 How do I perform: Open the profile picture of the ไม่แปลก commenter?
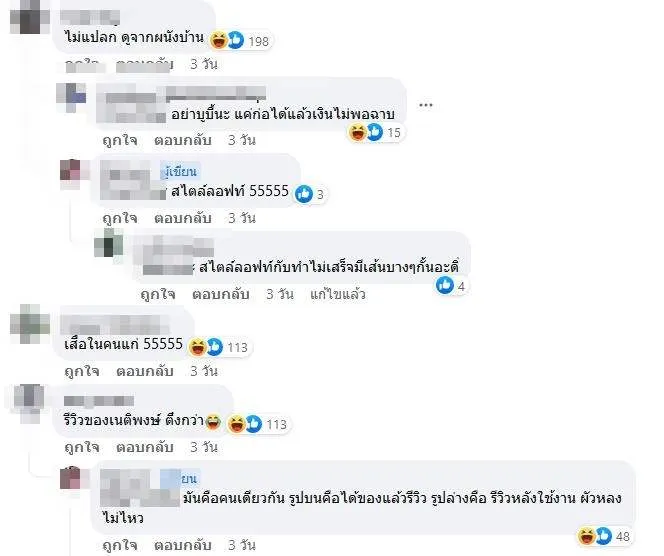(x=30, y=17)
